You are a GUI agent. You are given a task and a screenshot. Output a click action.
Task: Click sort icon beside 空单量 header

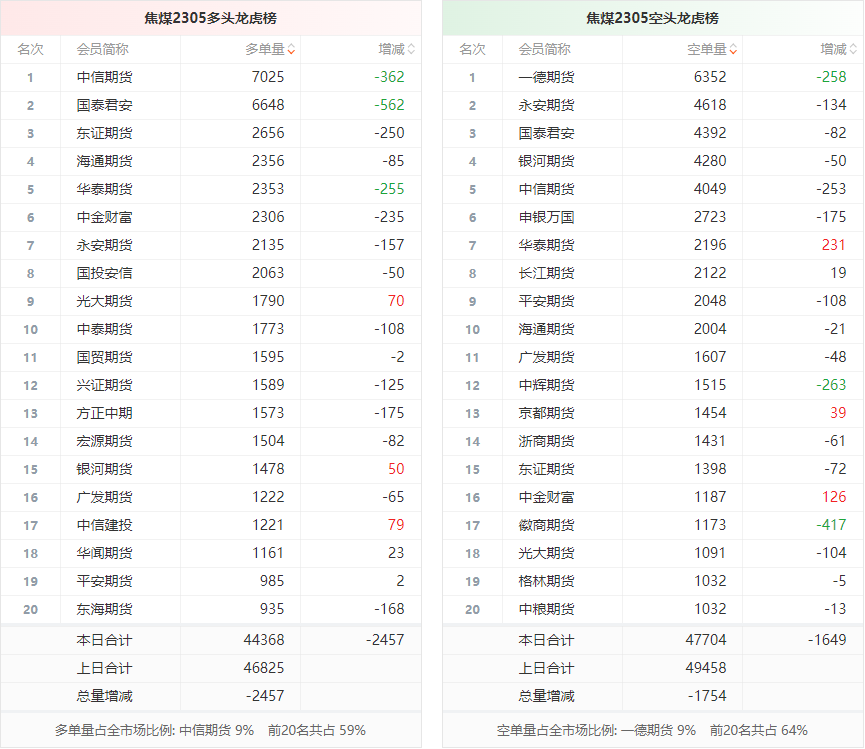point(733,49)
